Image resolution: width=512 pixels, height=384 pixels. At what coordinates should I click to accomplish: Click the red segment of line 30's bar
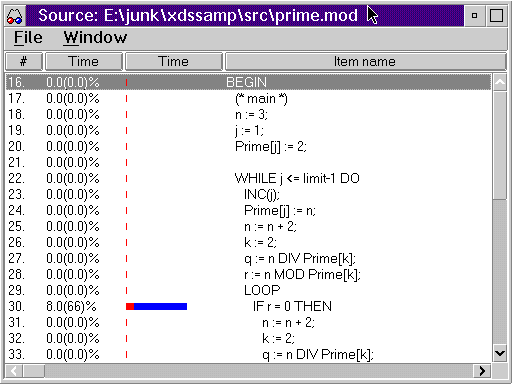click(130, 306)
